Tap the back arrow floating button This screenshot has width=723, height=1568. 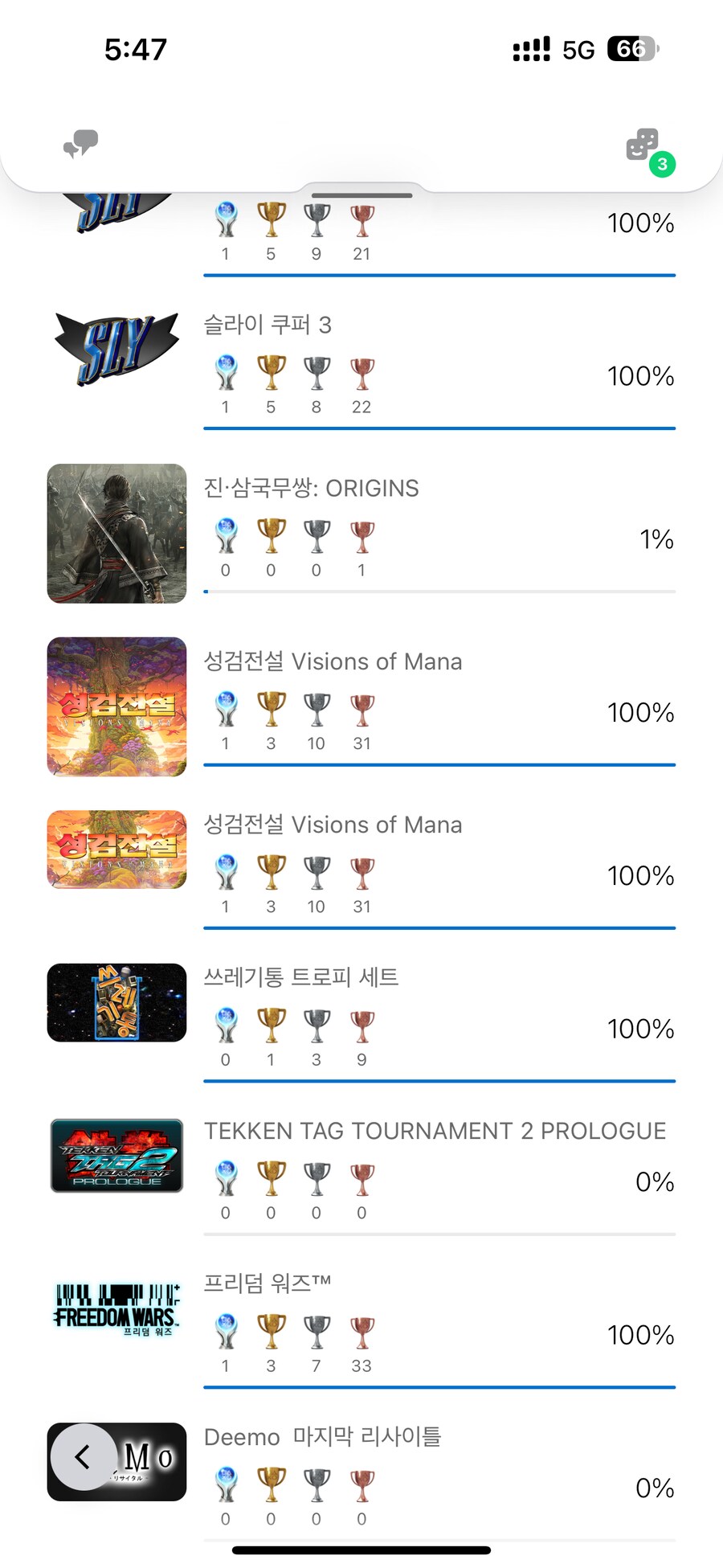[83, 1457]
